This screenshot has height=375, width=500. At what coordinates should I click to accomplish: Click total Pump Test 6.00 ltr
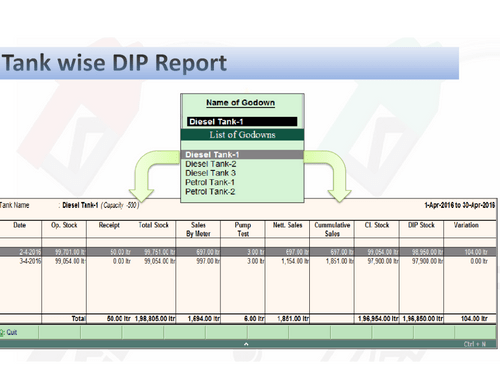click(254, 319)
